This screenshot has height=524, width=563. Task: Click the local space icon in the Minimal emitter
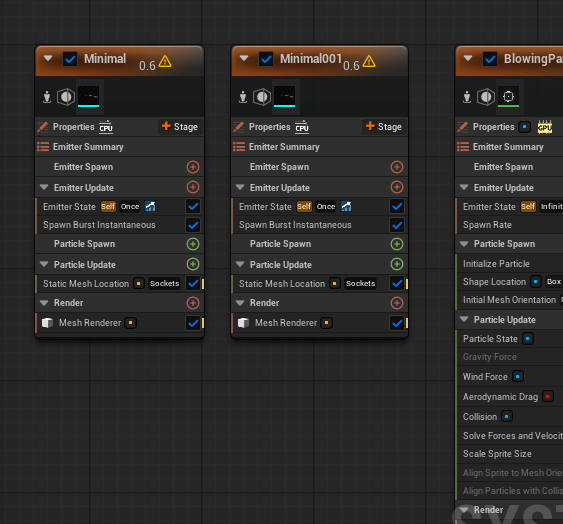click(x=47, y=97)
